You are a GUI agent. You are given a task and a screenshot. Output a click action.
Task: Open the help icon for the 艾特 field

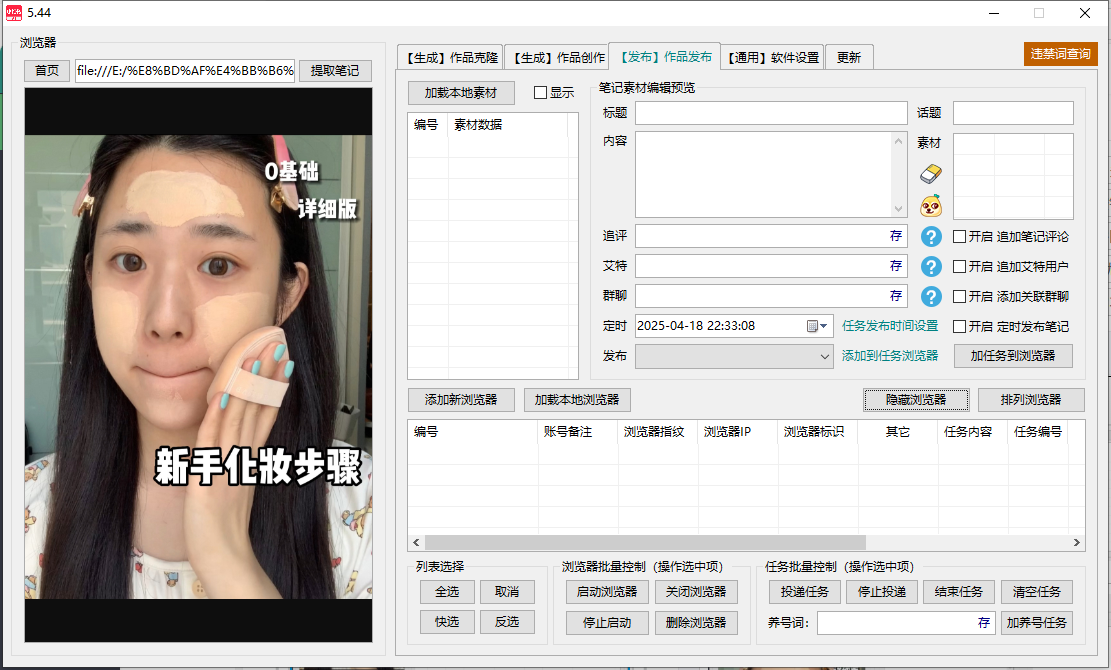pos(931,267)
